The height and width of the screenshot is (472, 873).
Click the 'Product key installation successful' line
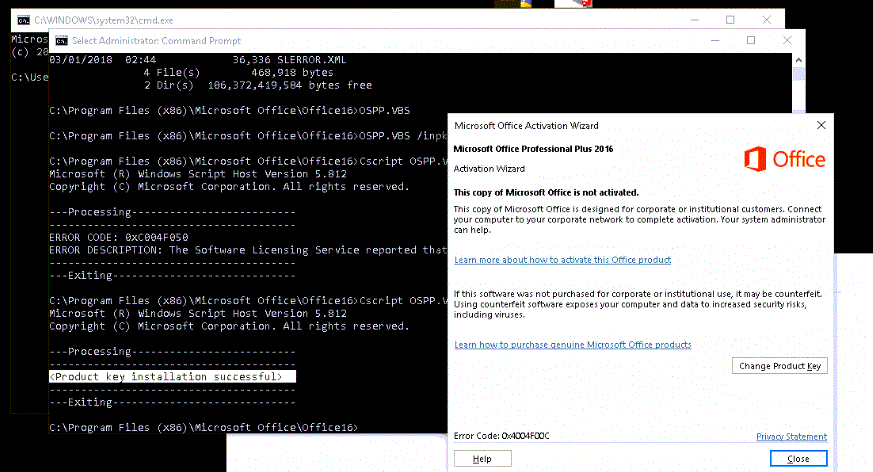click(x=173, y=377)
